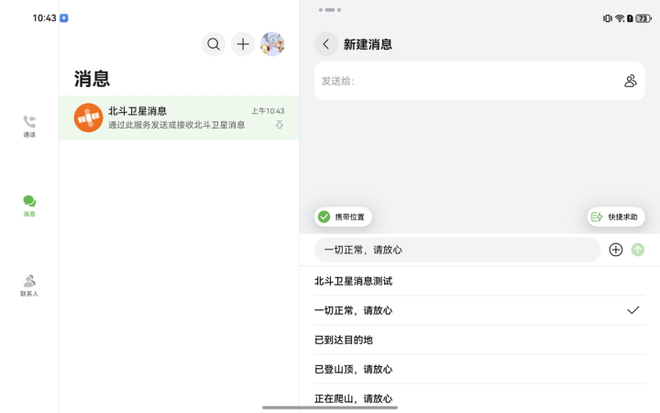Screen dimensions: 660x413
Task: Tap the circled plus attachment icon
Action: click(616, 250)
